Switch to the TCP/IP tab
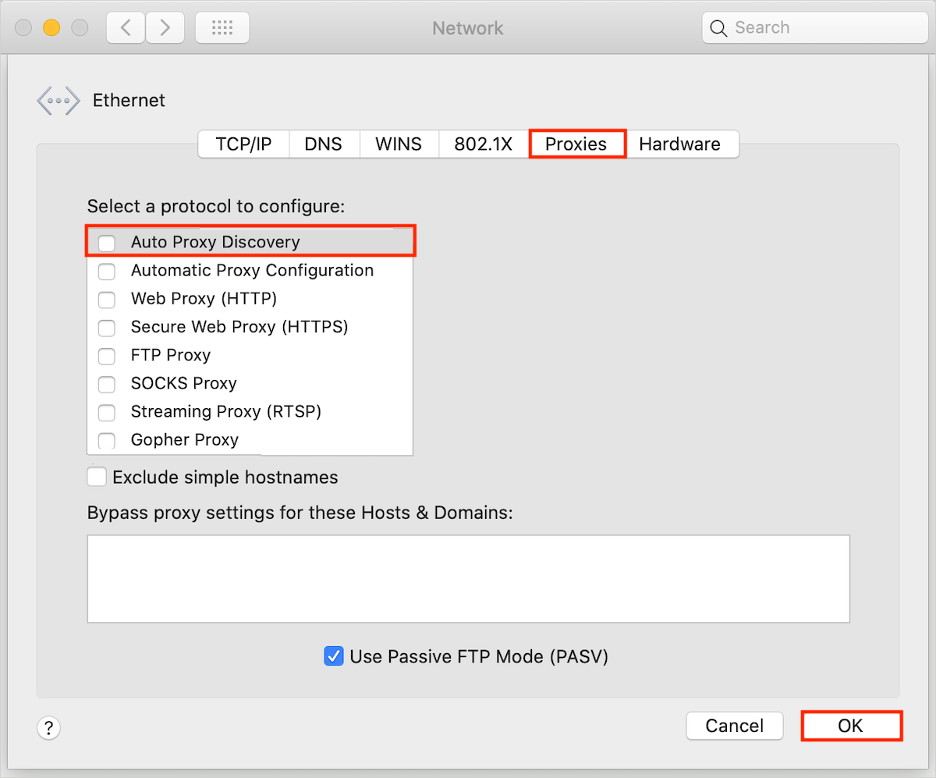 tap(242, 144)
